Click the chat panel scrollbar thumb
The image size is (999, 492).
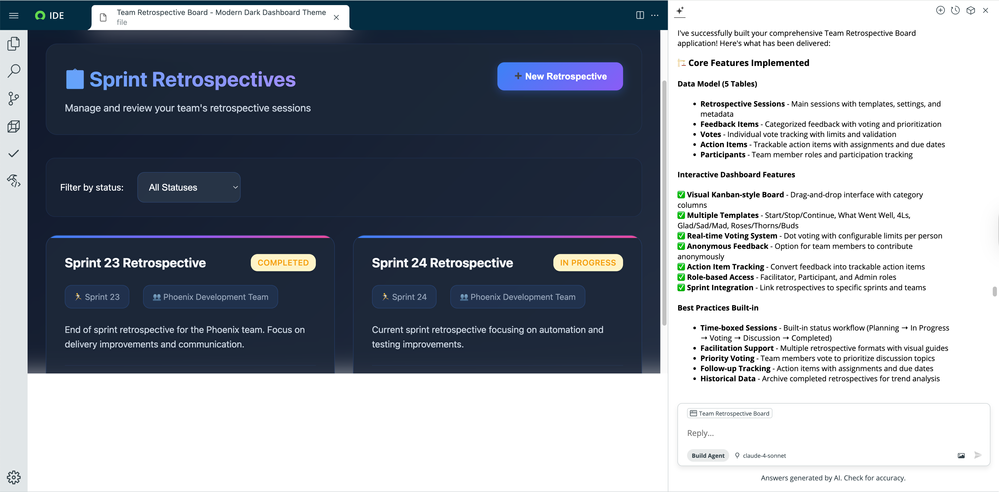993,292
